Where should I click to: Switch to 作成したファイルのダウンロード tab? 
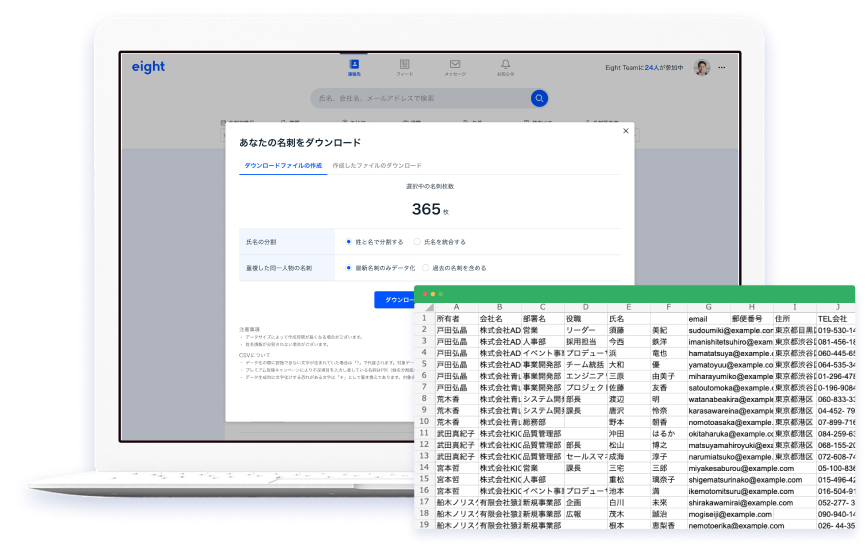tap(377, 165)
